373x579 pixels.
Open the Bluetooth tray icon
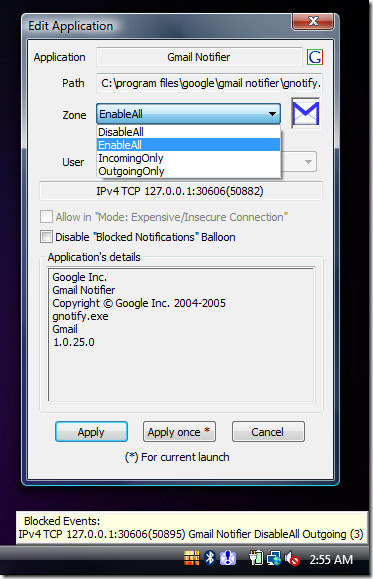[210, 558]
